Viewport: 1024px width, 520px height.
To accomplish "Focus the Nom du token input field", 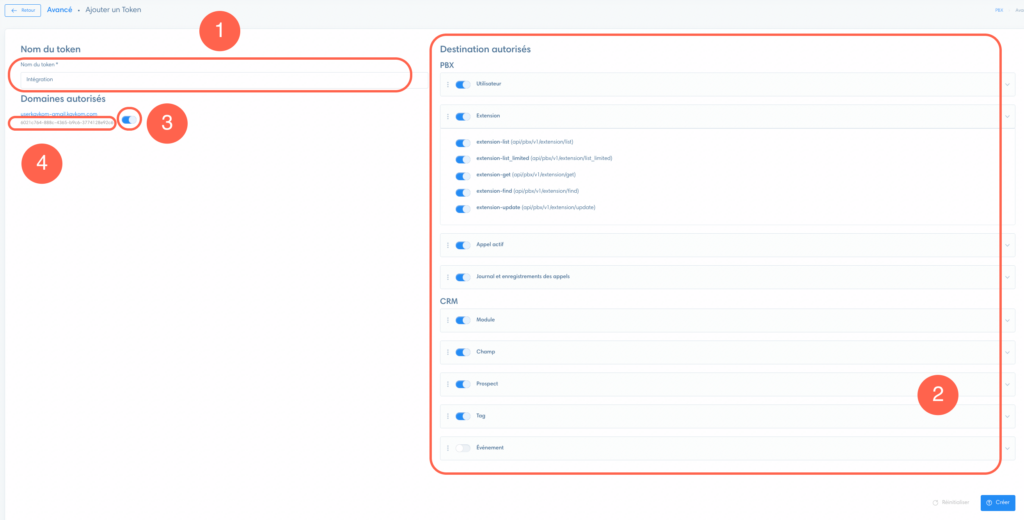I will pyautogui.click(x=210, y=78).
